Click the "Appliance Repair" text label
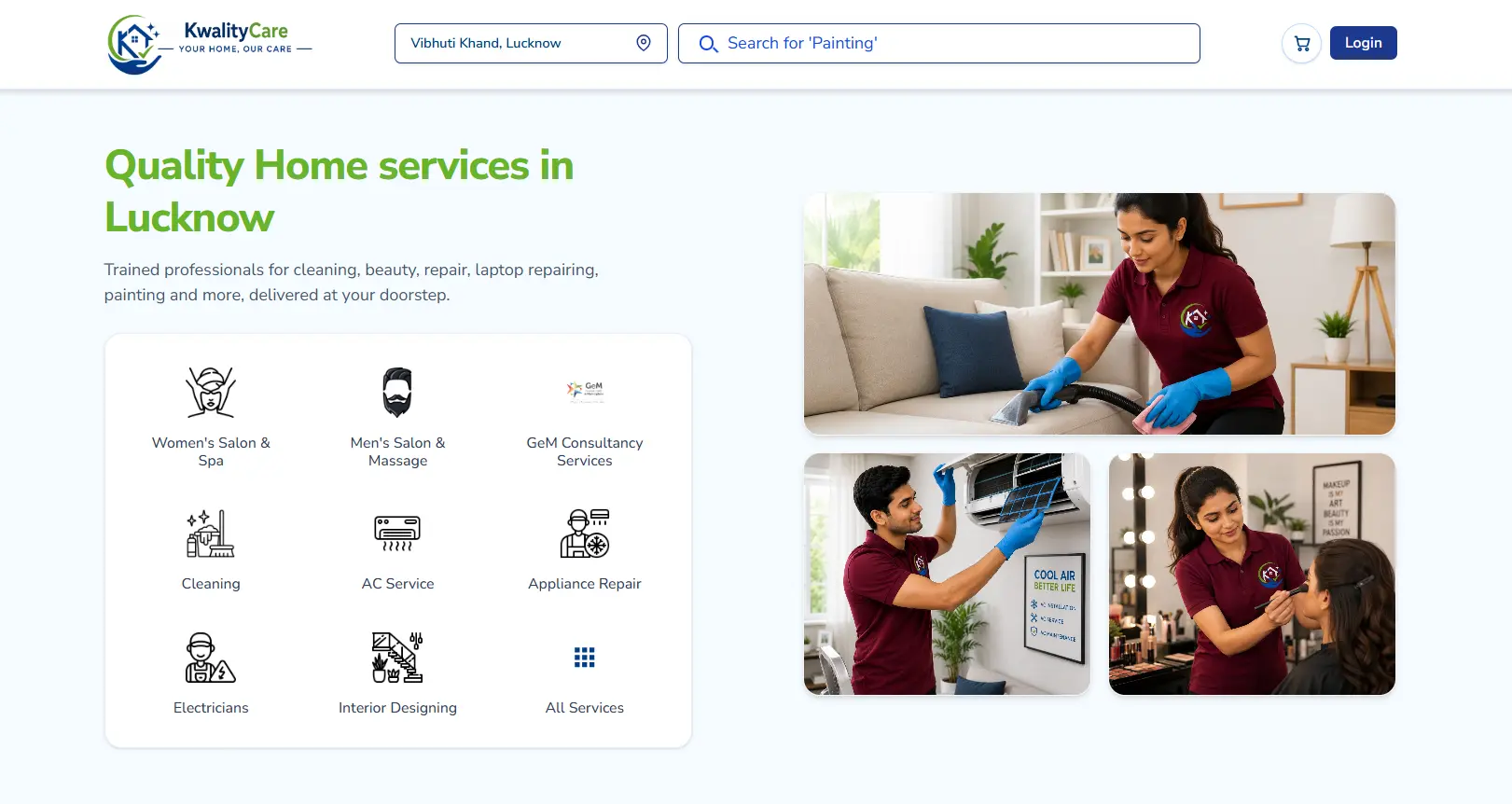Viewport: 1512px width, 804px height. pyautogui.click(x=585, y=584)
